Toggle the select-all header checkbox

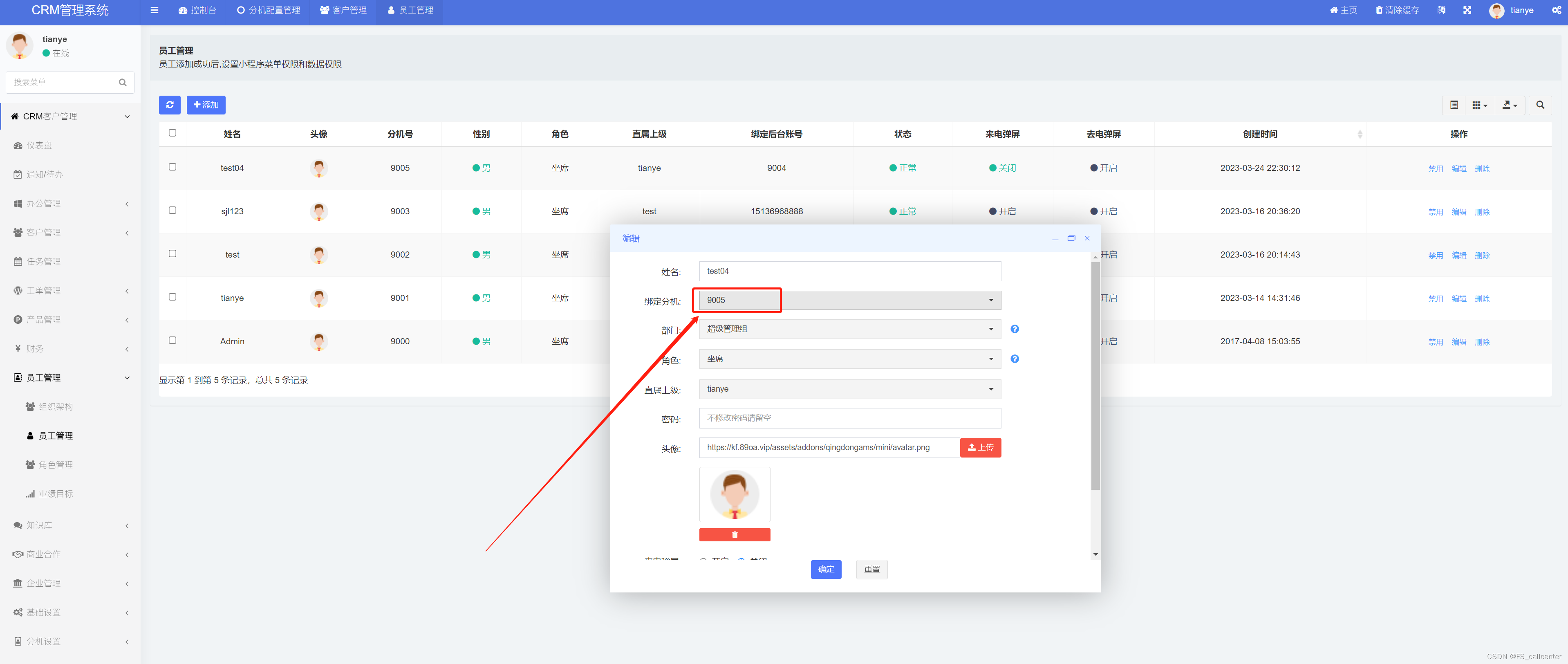pyautogui.click(x=172, y=133)
